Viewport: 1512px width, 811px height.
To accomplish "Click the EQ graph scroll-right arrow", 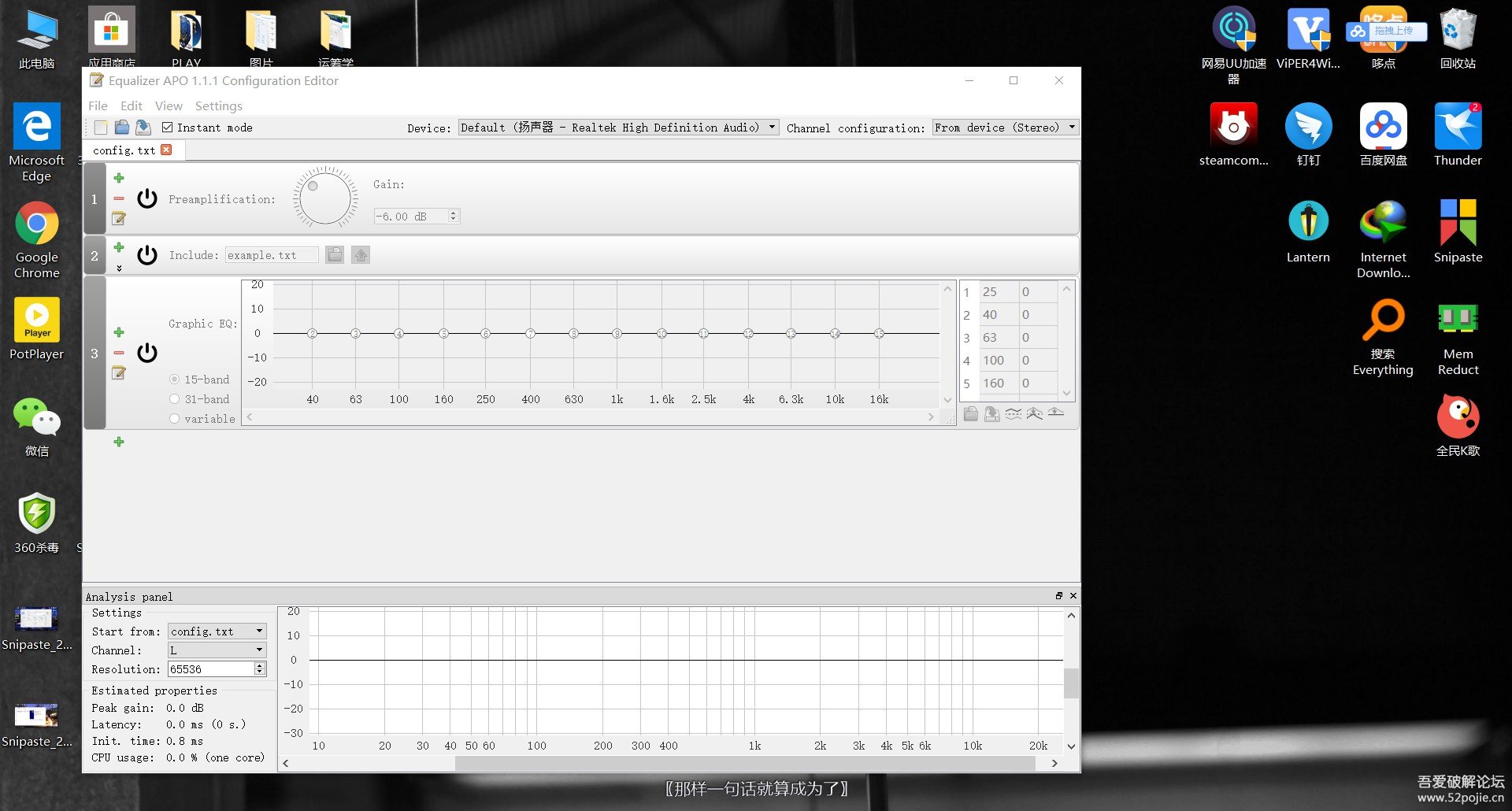I will coord(931,417).
